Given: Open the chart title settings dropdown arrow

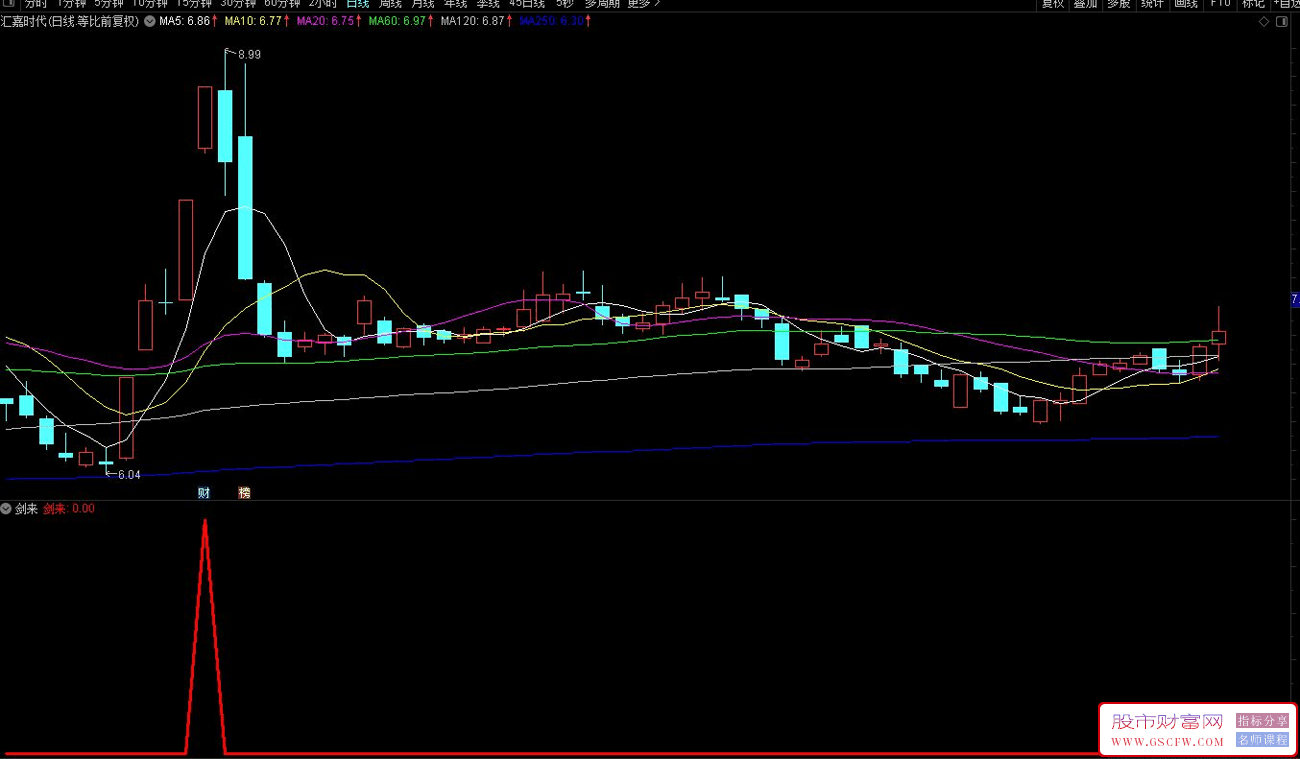Looking at the screenshot, I should tap(149, 21).
